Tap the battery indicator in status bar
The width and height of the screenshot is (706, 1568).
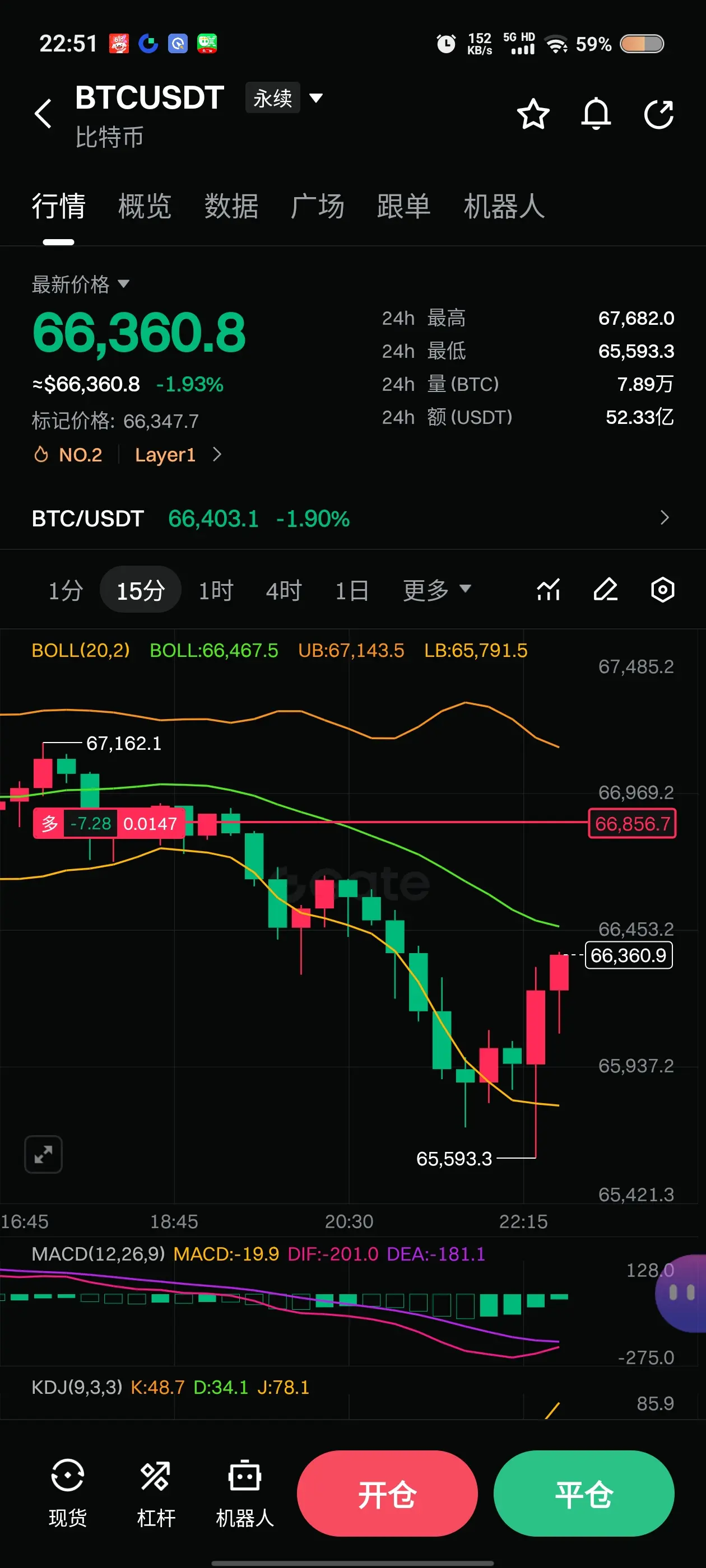[x=642, y=44]
